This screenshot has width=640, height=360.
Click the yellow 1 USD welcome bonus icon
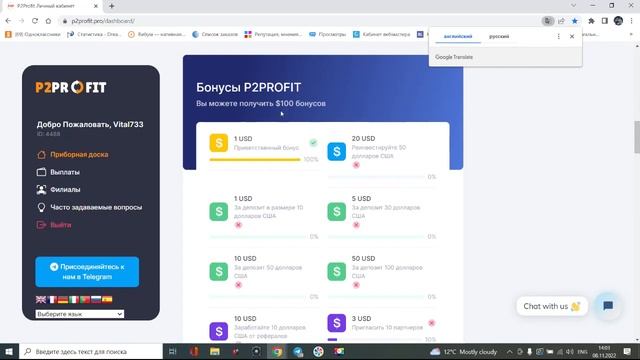(x=219, y=143)
